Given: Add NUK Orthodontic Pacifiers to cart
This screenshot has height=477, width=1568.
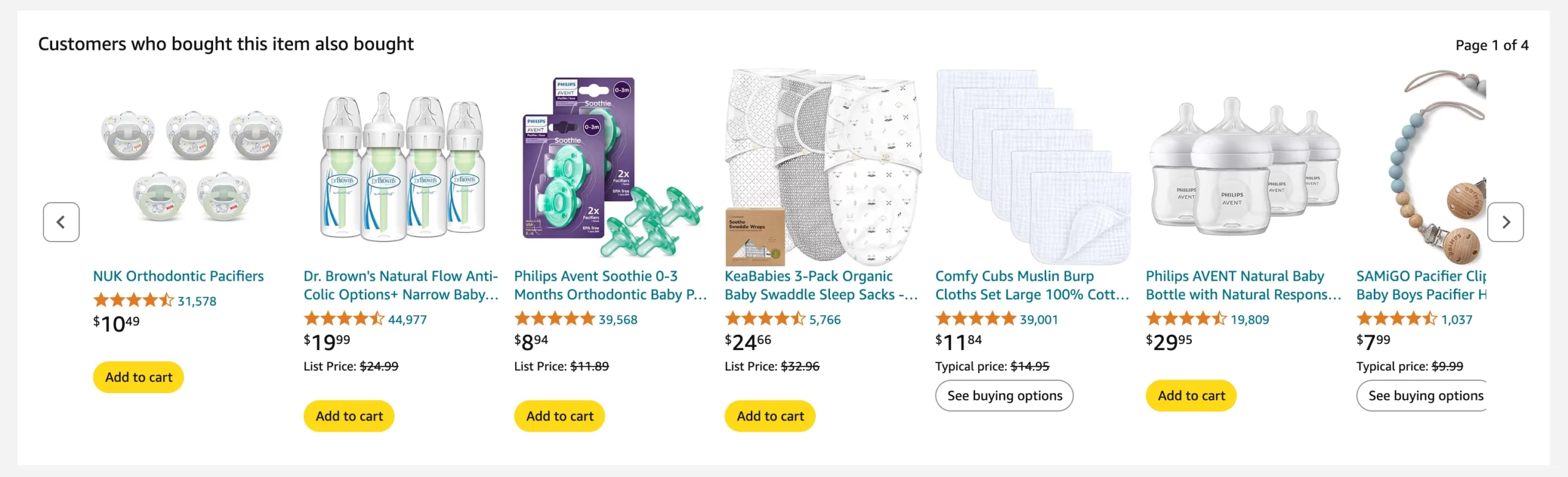Looking at the screenshot, I should (138, 377).
